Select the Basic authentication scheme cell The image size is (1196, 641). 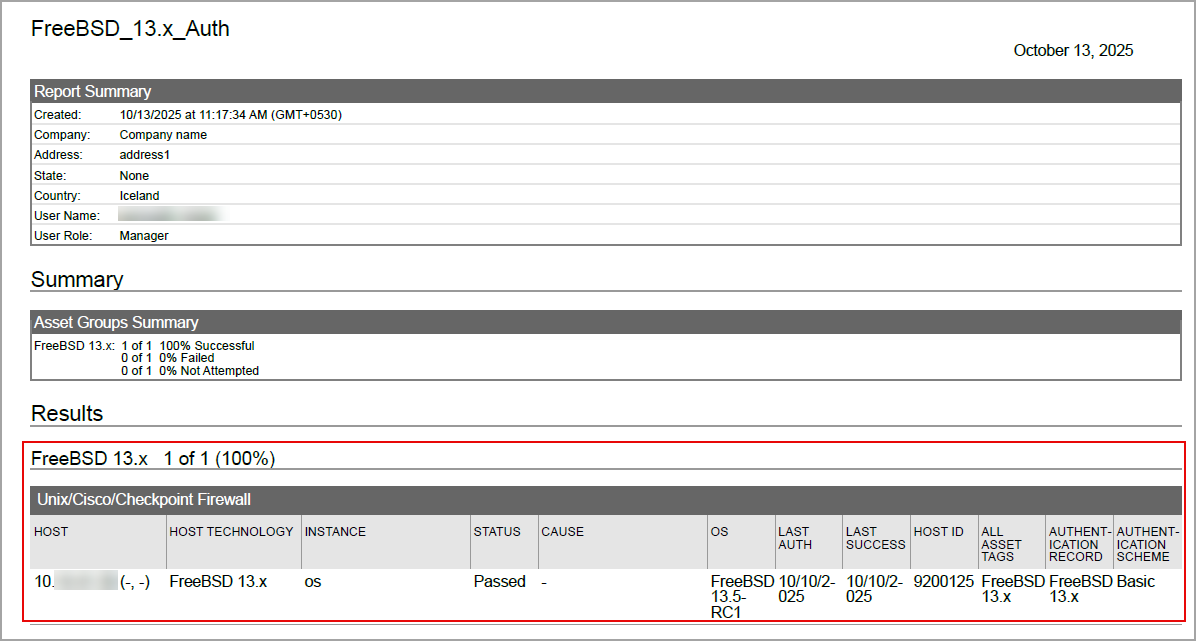(x=1136, y=582)
